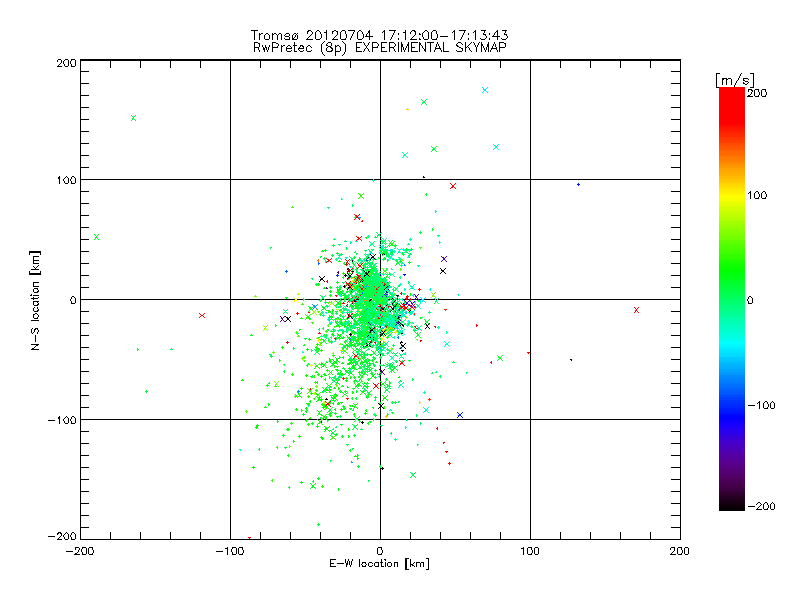Select the green X marker in the upper left near -165 km

coord(133,118)
